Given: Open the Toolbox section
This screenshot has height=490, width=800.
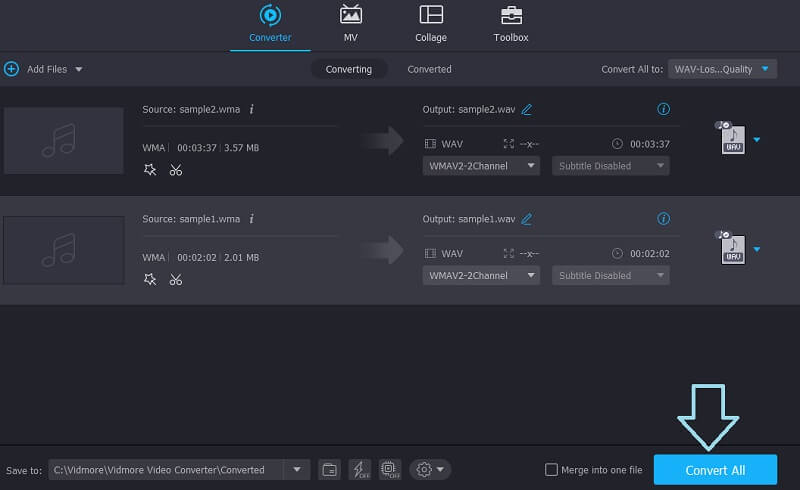Looking at the screenshot, I should (x=511, y=24).
